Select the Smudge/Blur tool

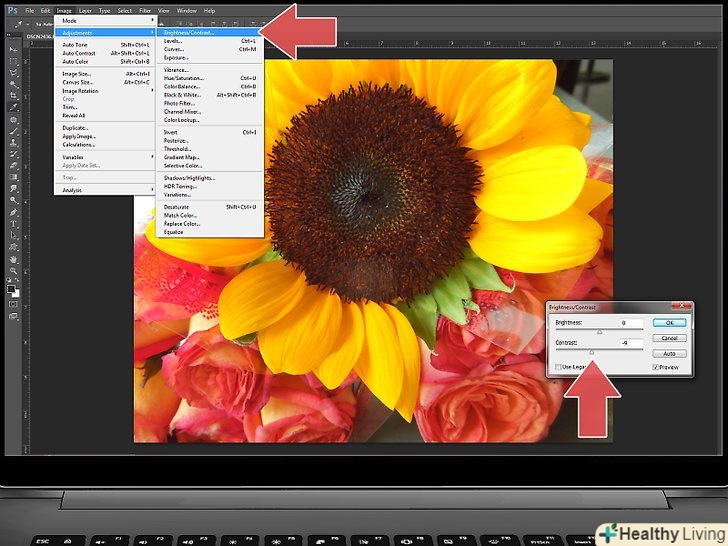point(13,188)
